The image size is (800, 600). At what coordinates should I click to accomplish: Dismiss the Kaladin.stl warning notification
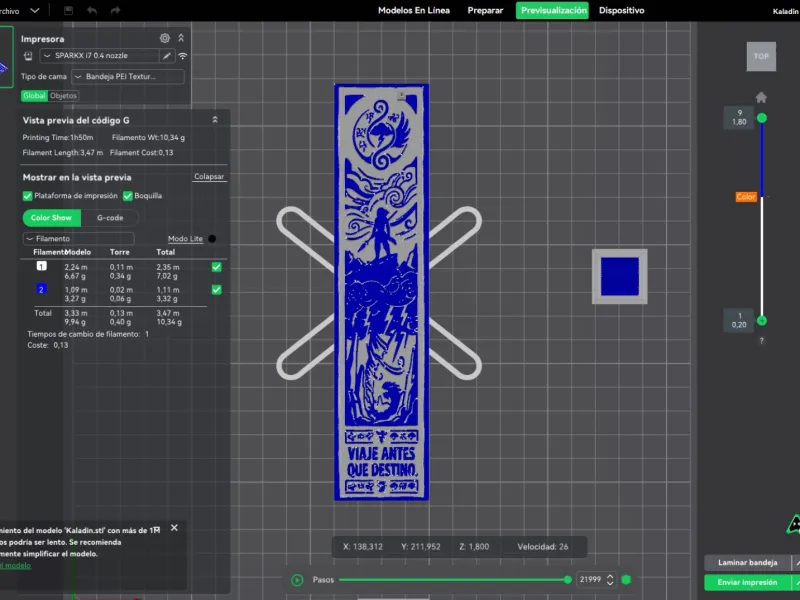click(174, 528)
